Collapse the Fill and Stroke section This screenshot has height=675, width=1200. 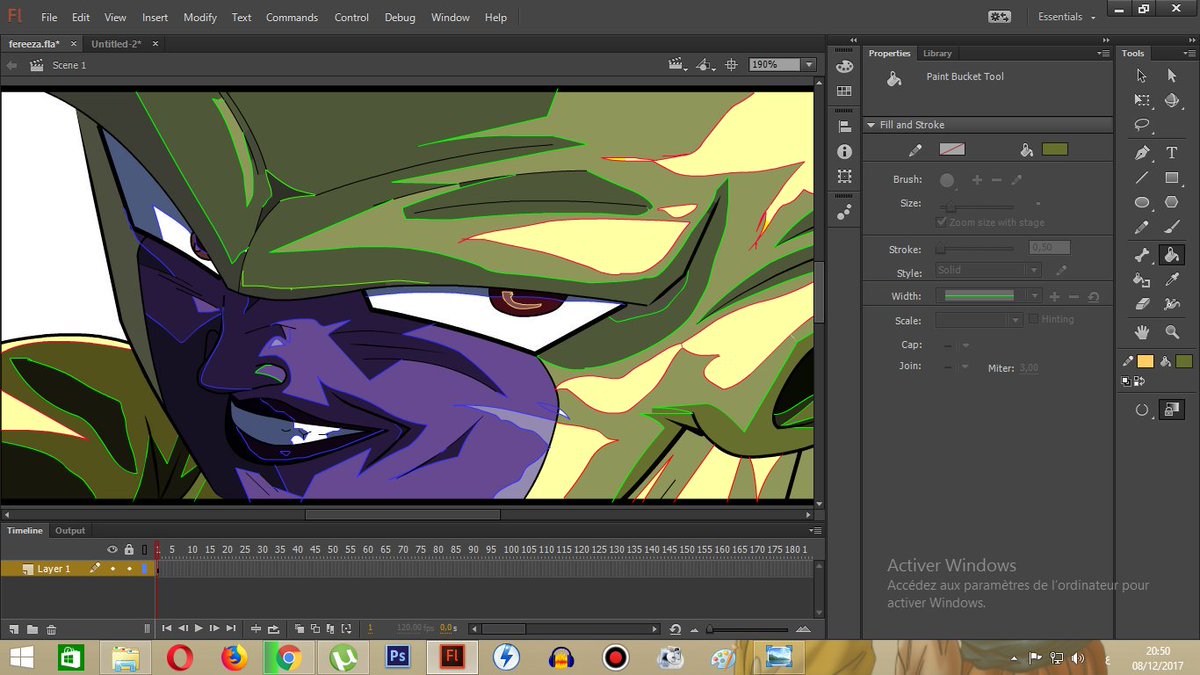[870, 125]
